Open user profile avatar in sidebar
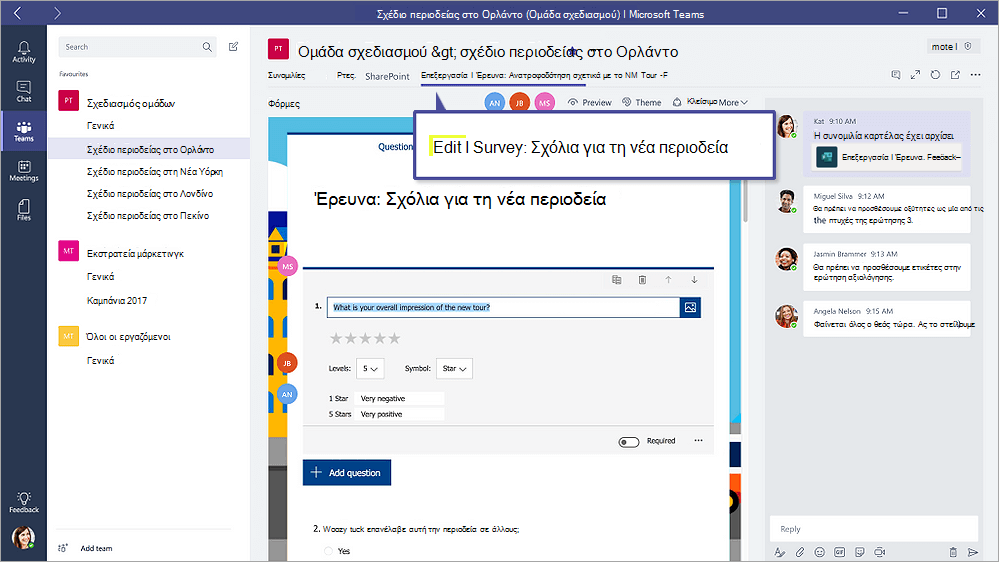The image size is (999, 562). 24,537
